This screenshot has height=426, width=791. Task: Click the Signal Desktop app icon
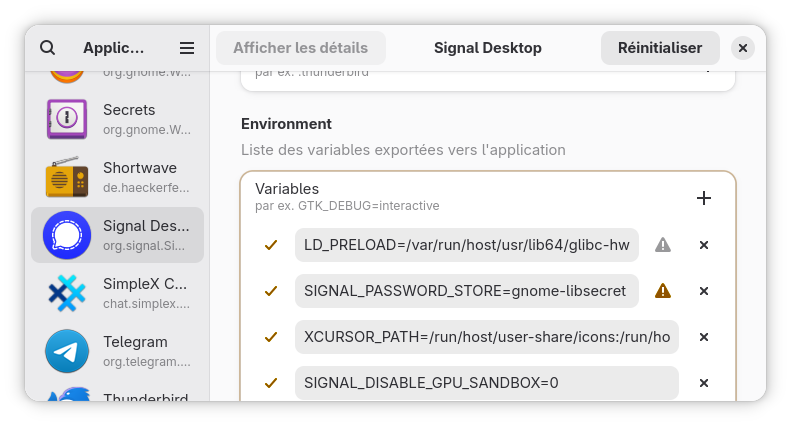pyautogui.click(x=67, y=235)
